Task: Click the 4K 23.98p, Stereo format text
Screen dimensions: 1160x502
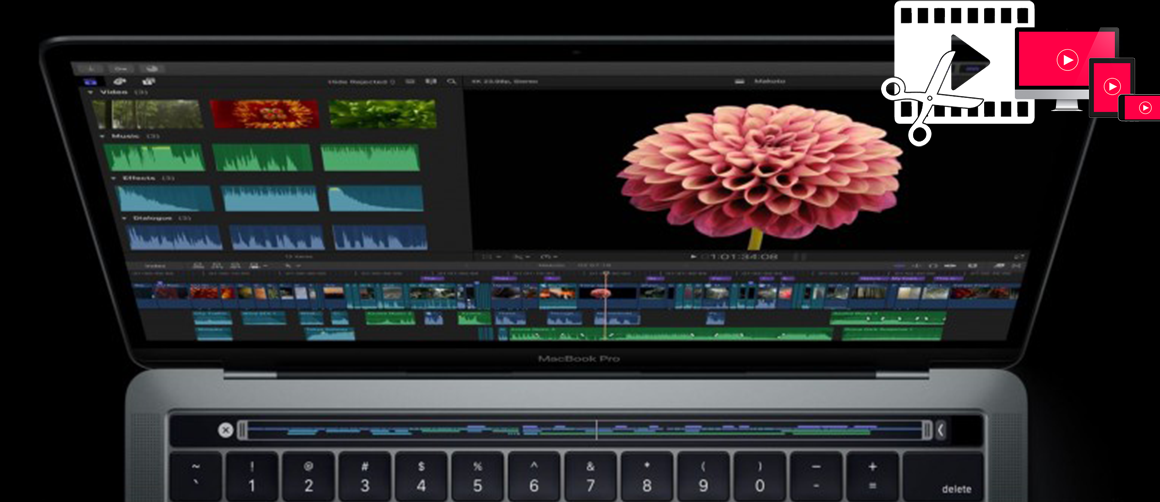Action: click(505, 81)
